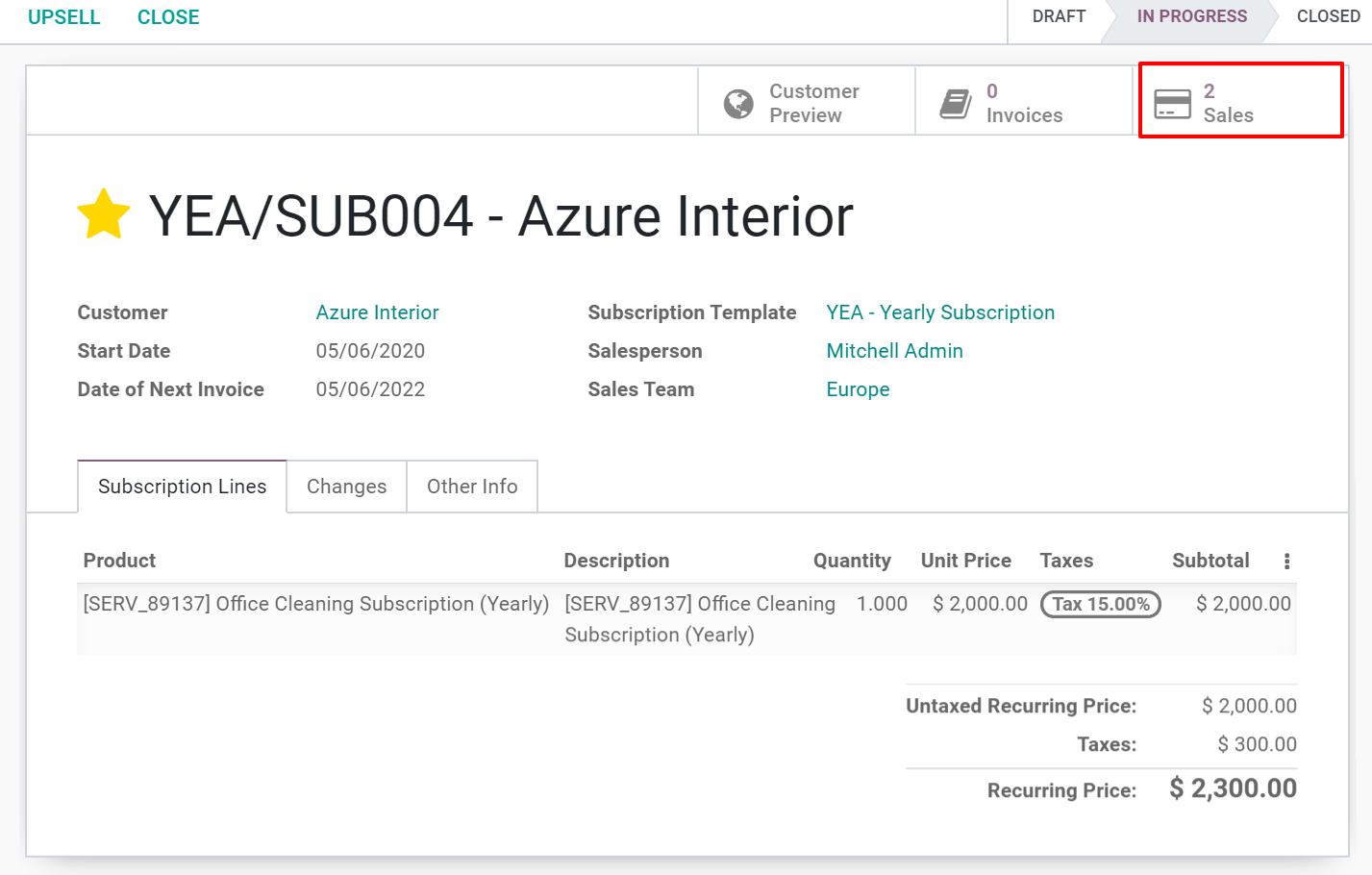Open the Other Info tab
1372x875 pixels.
pyautogui.click(x=472, y=487)
